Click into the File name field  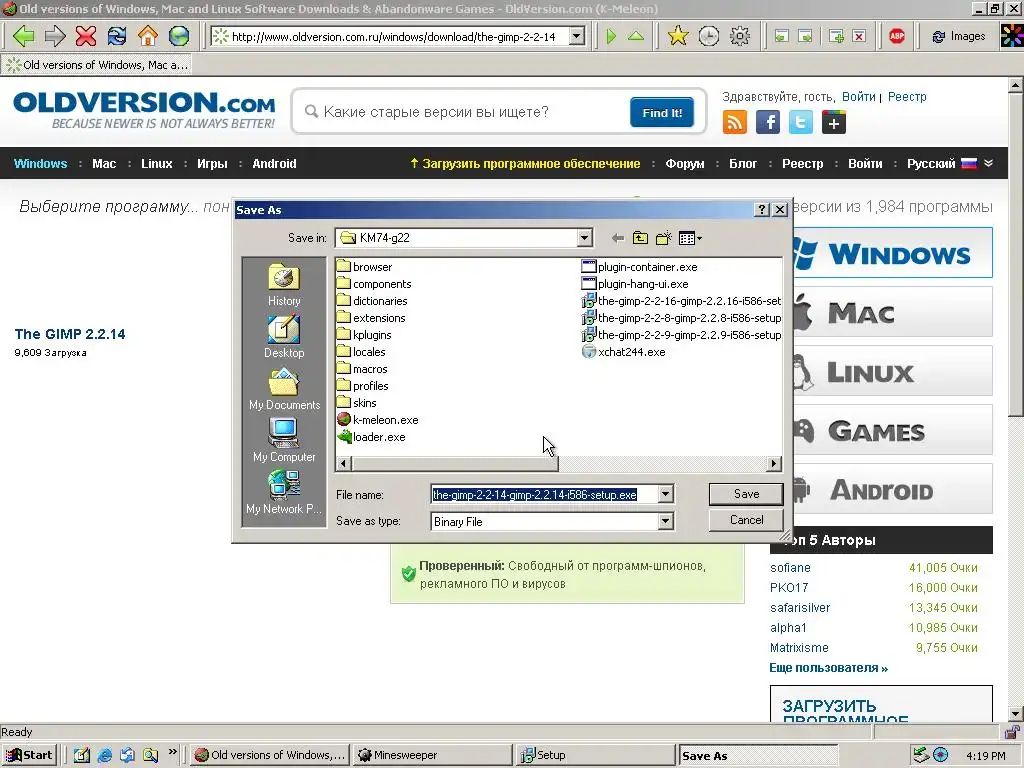[543, 494]
